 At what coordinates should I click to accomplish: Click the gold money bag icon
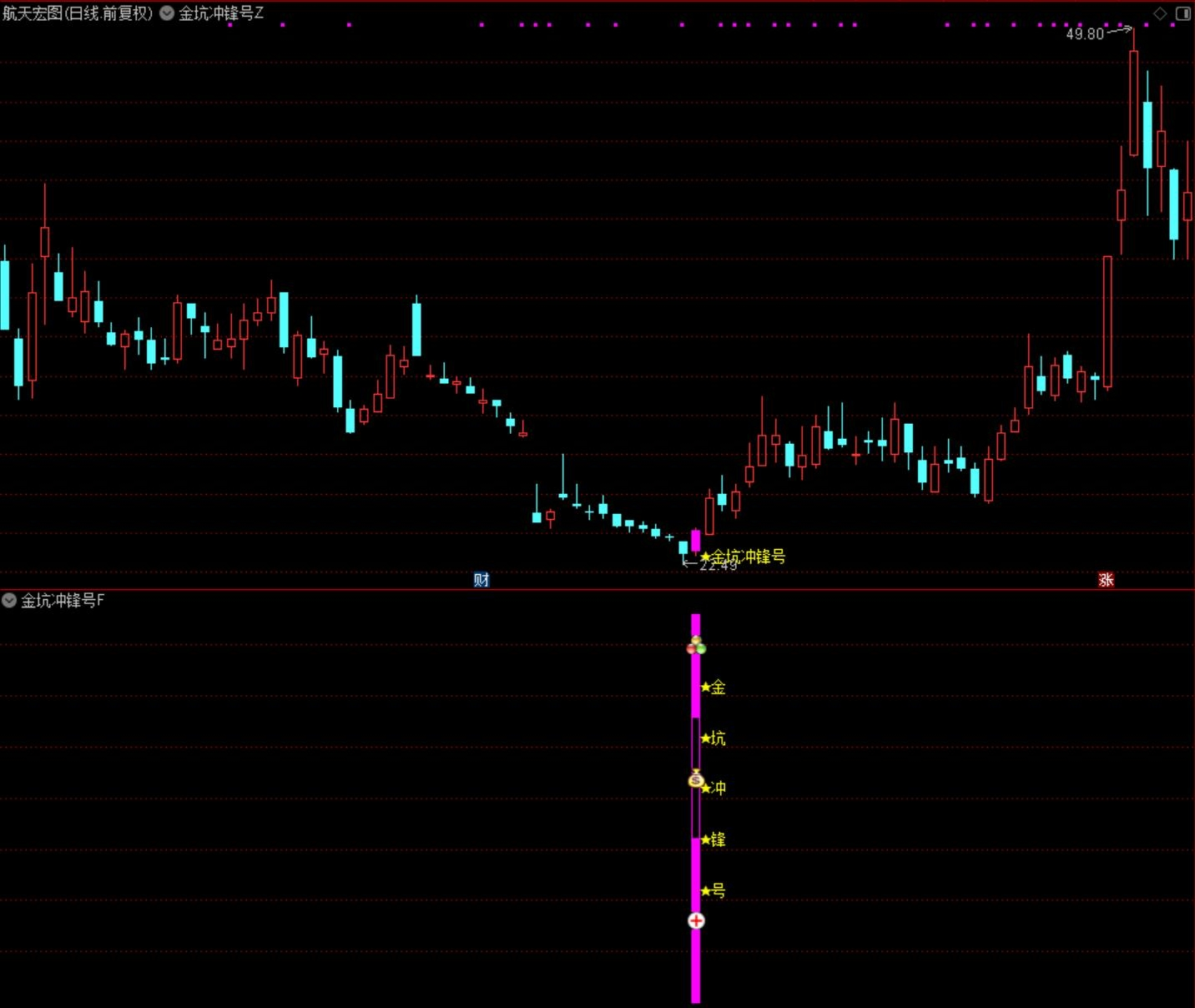pyautogui.click(x=696, y=780)
